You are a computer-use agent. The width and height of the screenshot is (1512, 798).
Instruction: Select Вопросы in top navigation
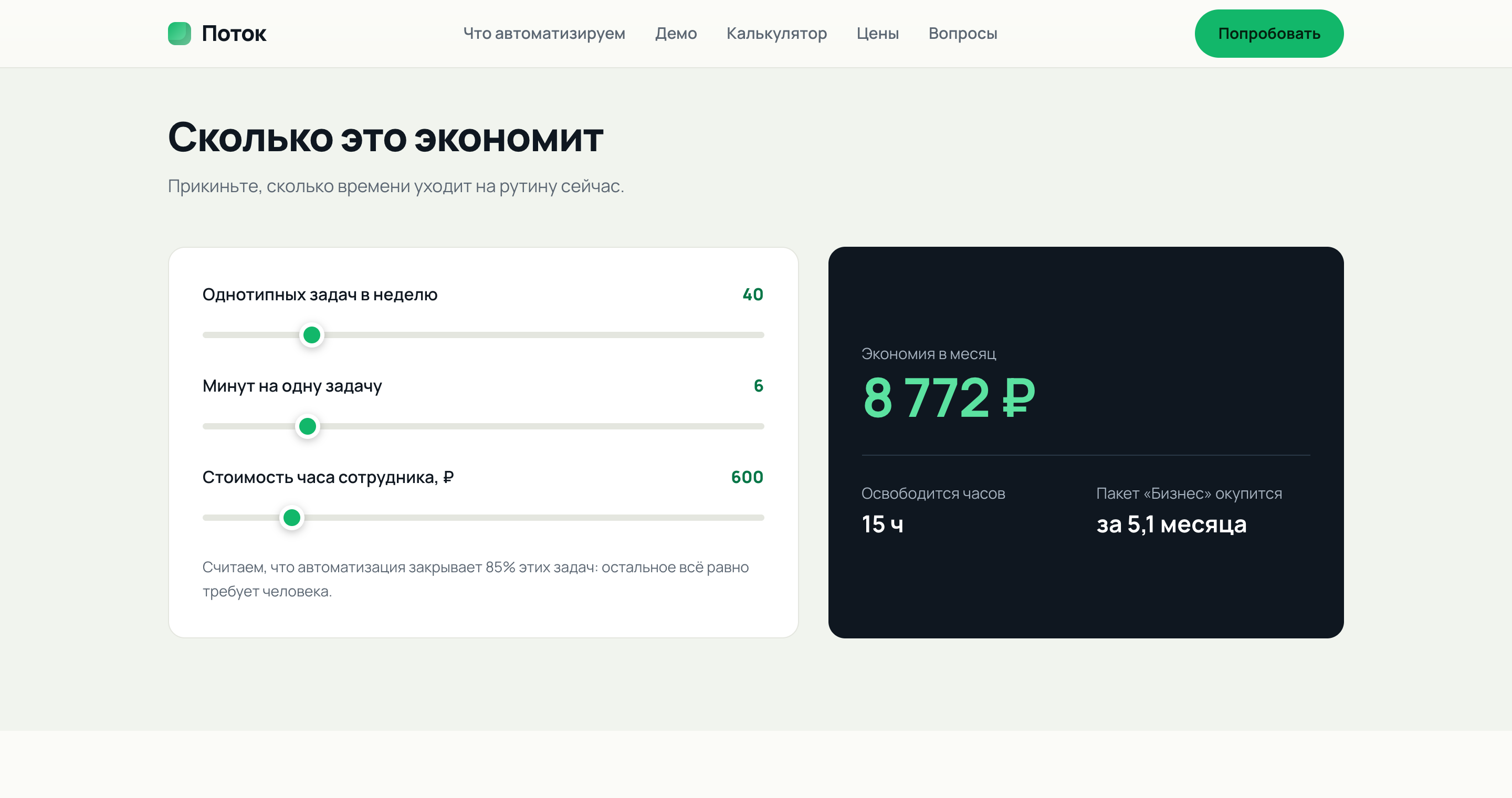(963, 34)
